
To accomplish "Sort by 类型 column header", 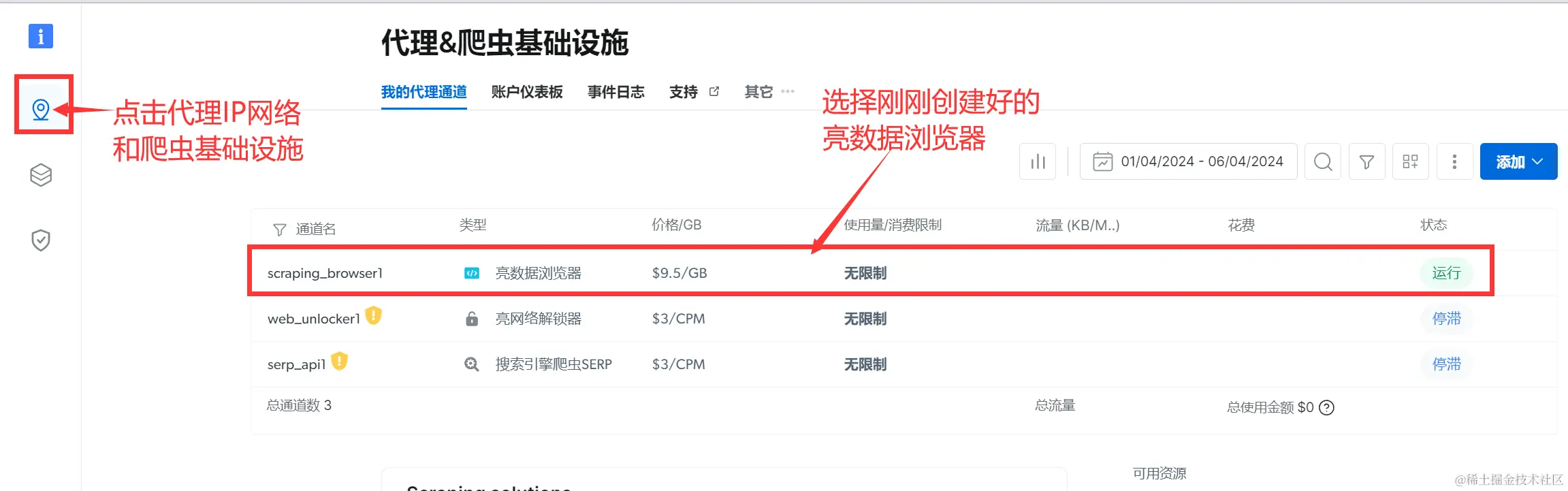I will coord(473,225).
